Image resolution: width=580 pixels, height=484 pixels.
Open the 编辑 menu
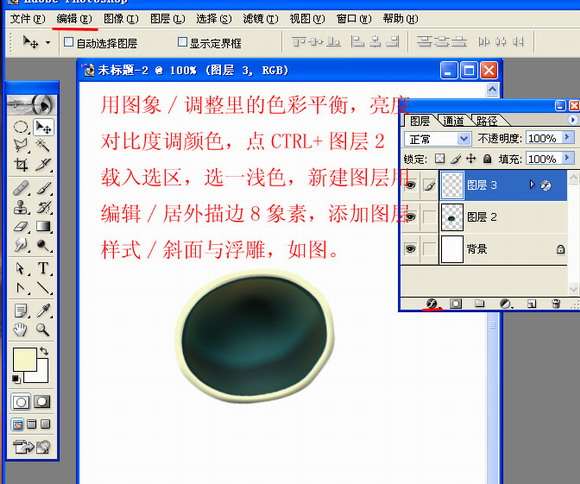click(x=74, y=19)
